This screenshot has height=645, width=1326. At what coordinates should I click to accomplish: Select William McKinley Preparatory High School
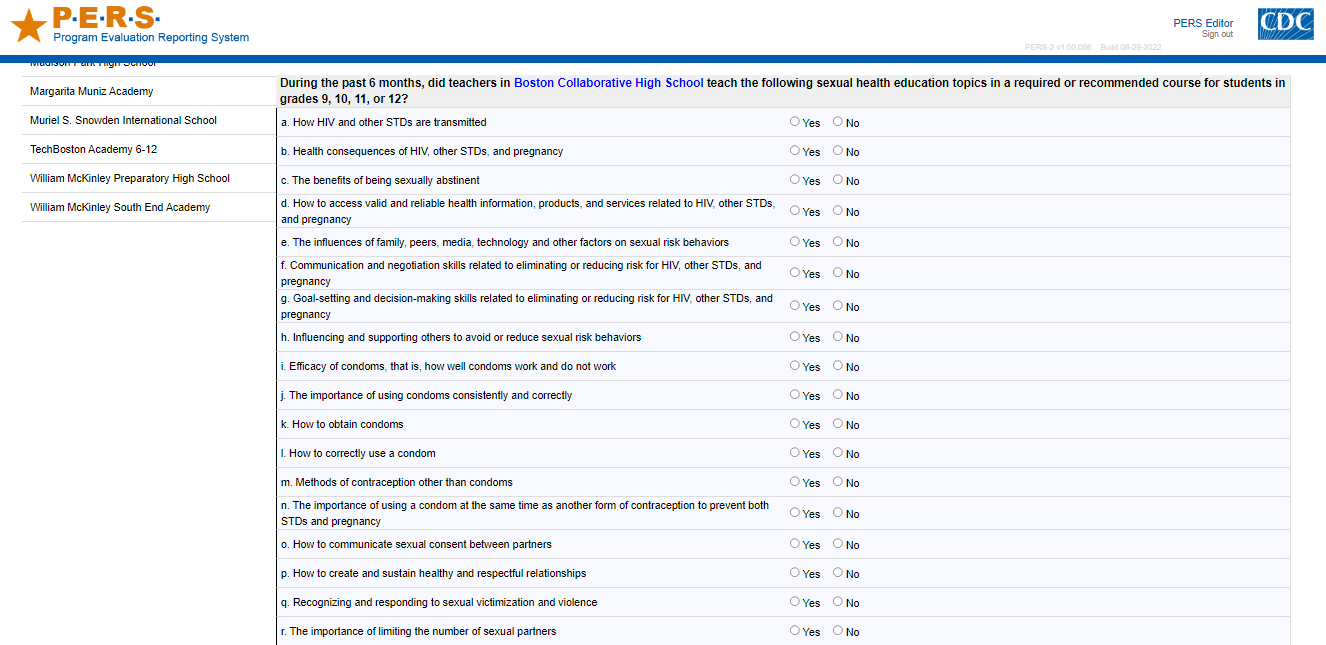pyautogui.click(x=130, y=178)
